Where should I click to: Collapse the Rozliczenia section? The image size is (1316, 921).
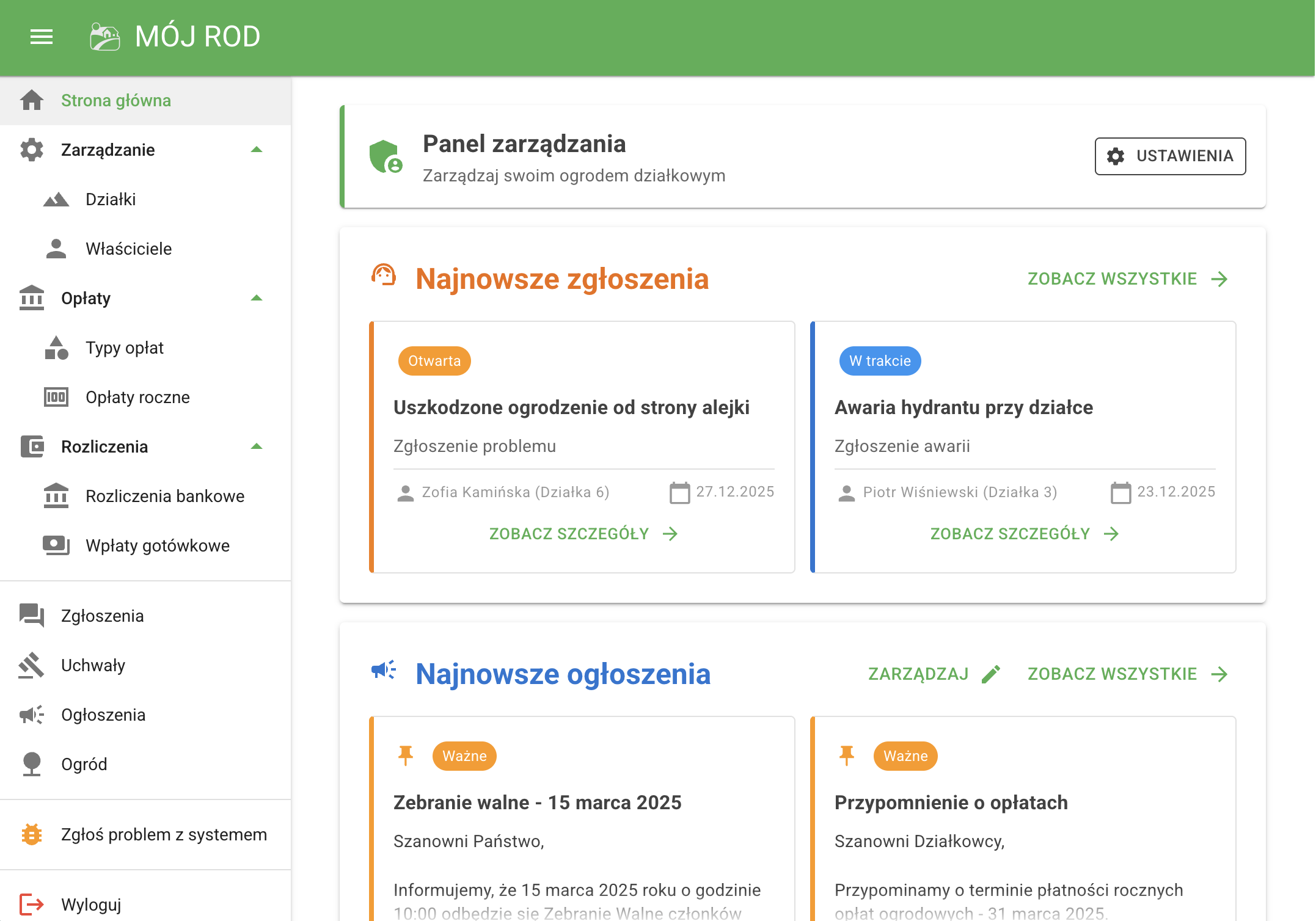click(257, 446)
